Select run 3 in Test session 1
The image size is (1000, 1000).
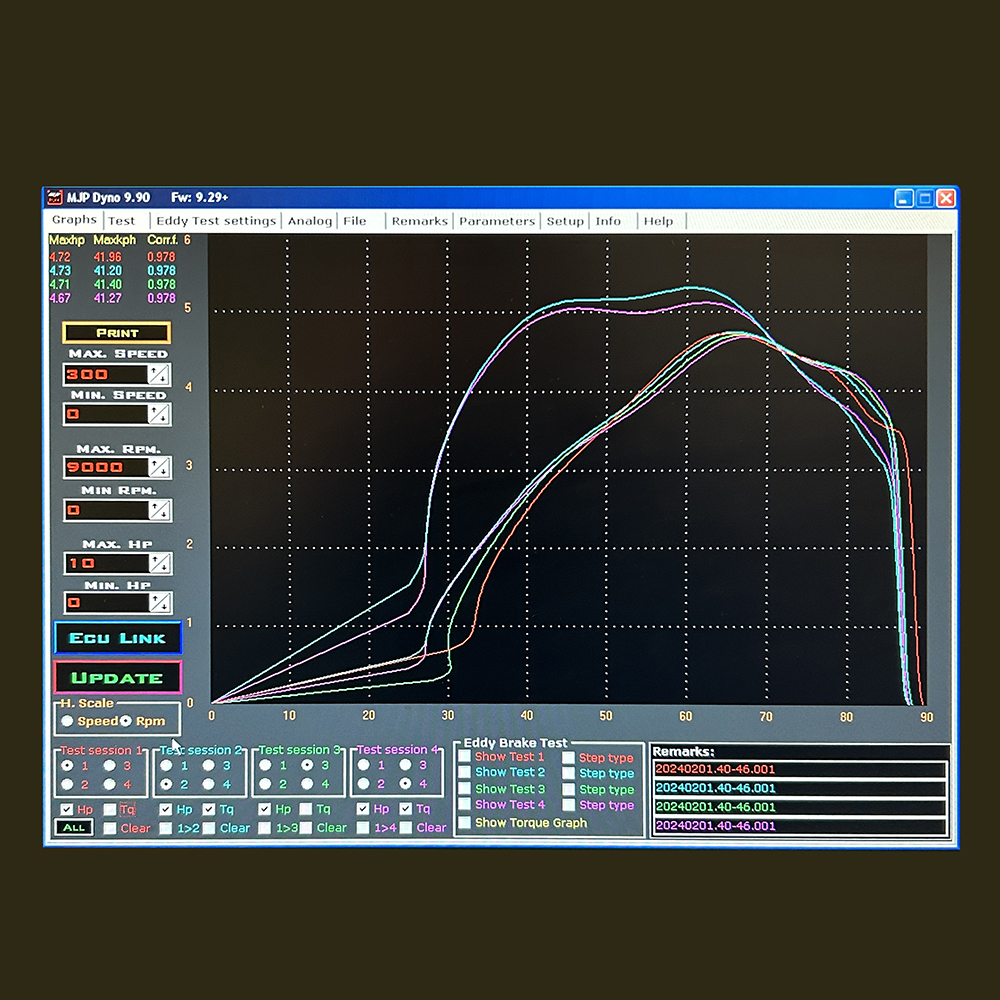tap(110, 765)
